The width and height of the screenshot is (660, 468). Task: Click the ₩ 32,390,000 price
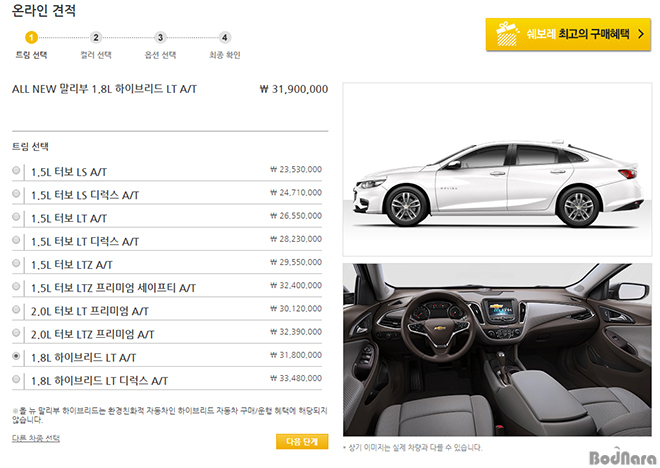[296, 332]
